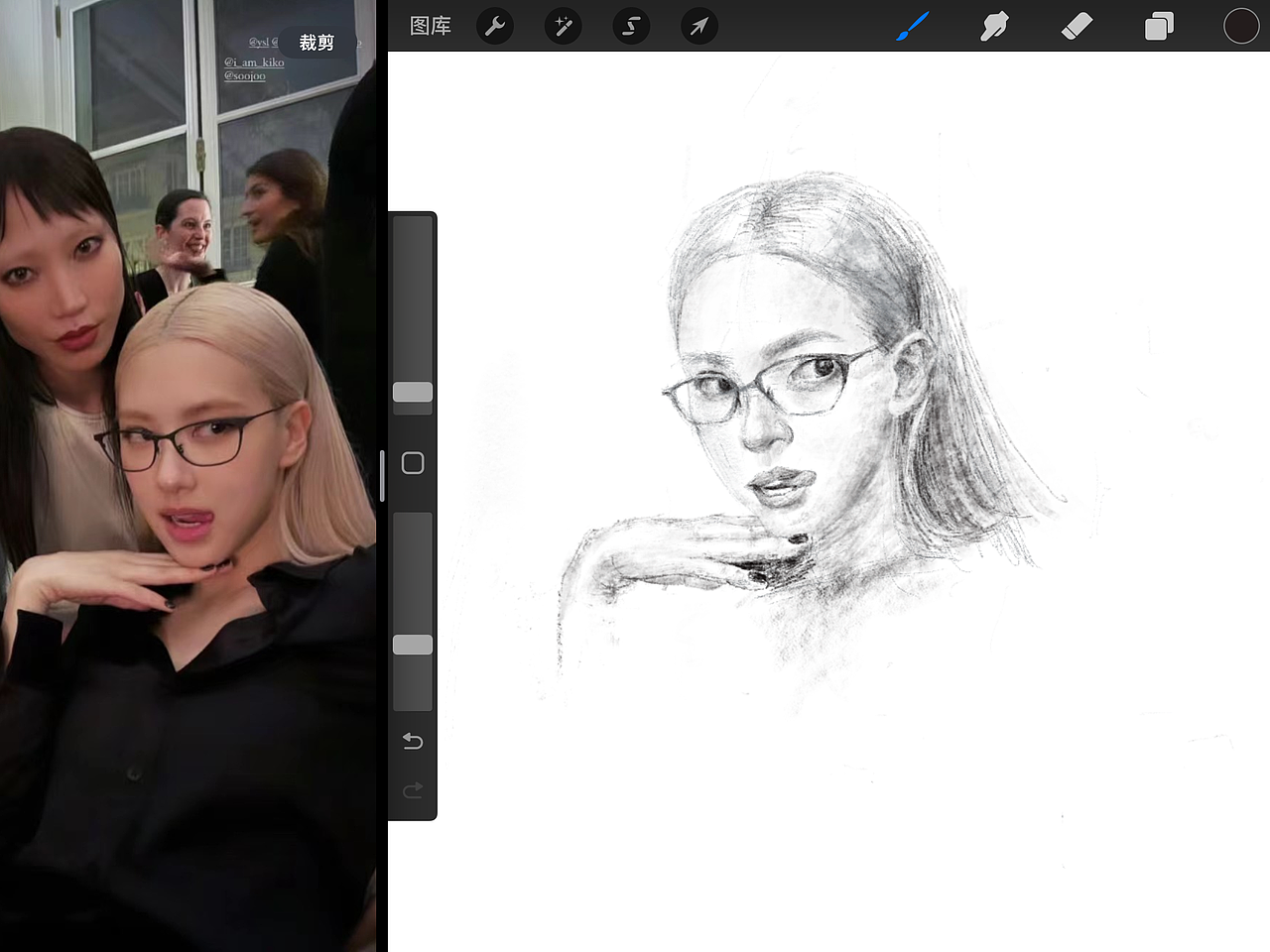The image size is (1270, 952).
Task: Adjust the brush size slider handle
Action: pyautogui.click(x=413, y=393)
